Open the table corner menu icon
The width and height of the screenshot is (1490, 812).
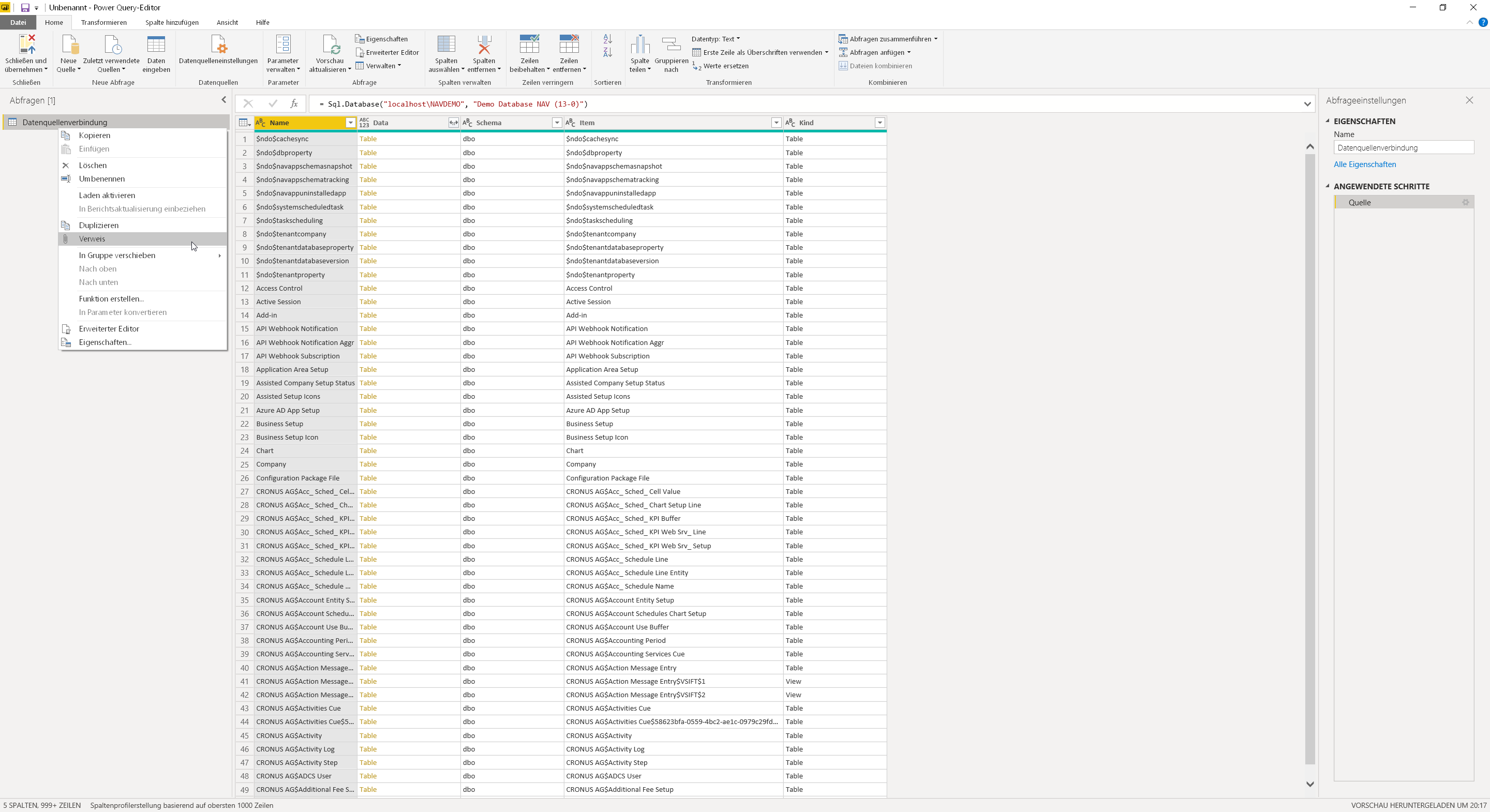(244, 123)
